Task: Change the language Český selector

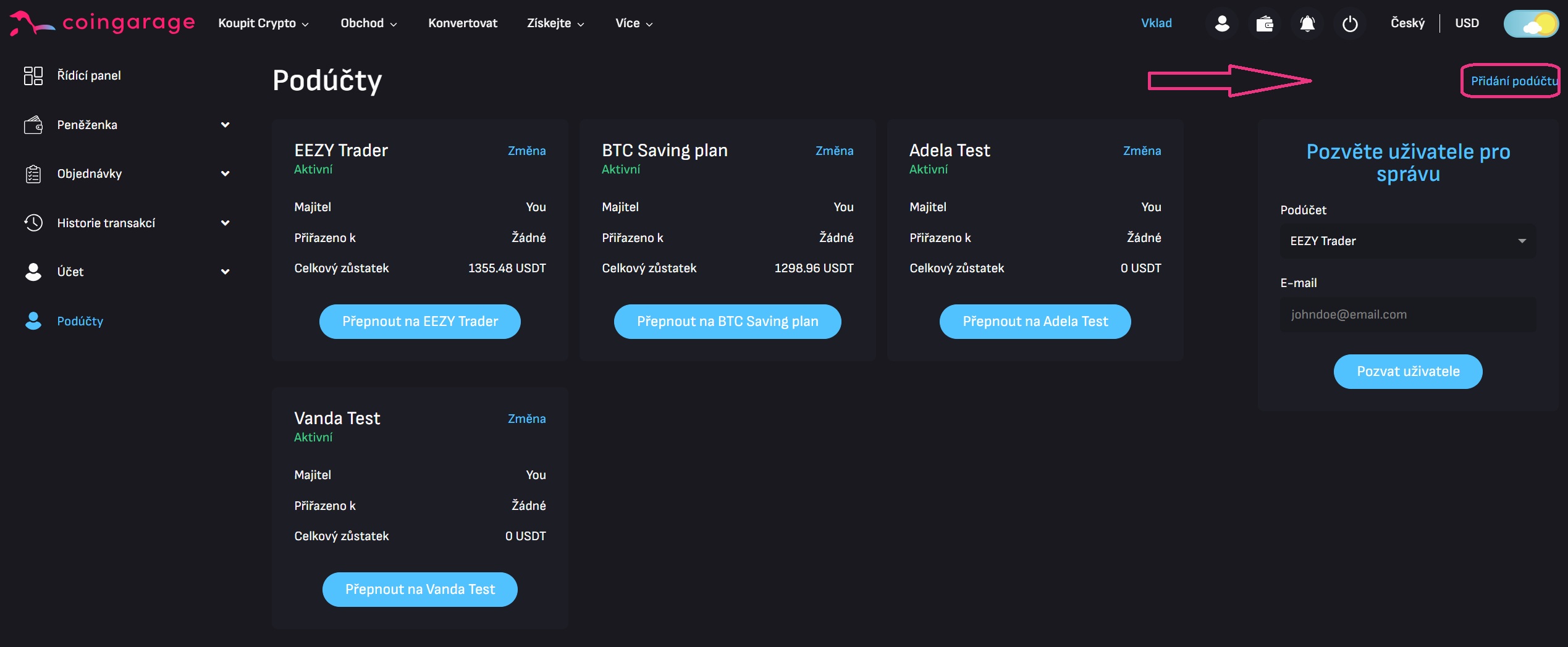Action: (x=1407, y=23)
